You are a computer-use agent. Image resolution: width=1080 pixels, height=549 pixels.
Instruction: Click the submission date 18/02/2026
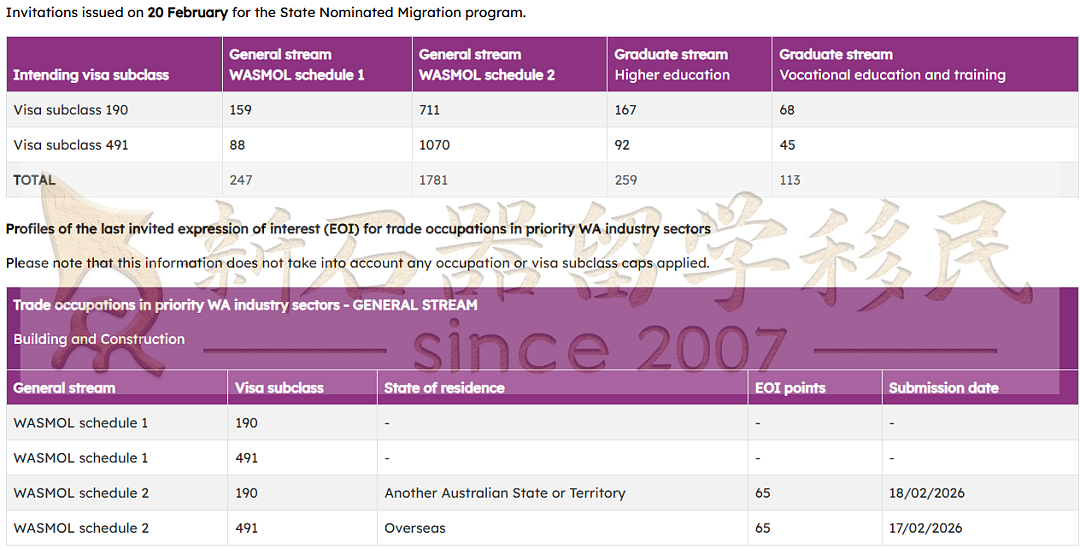click(926, 493)
